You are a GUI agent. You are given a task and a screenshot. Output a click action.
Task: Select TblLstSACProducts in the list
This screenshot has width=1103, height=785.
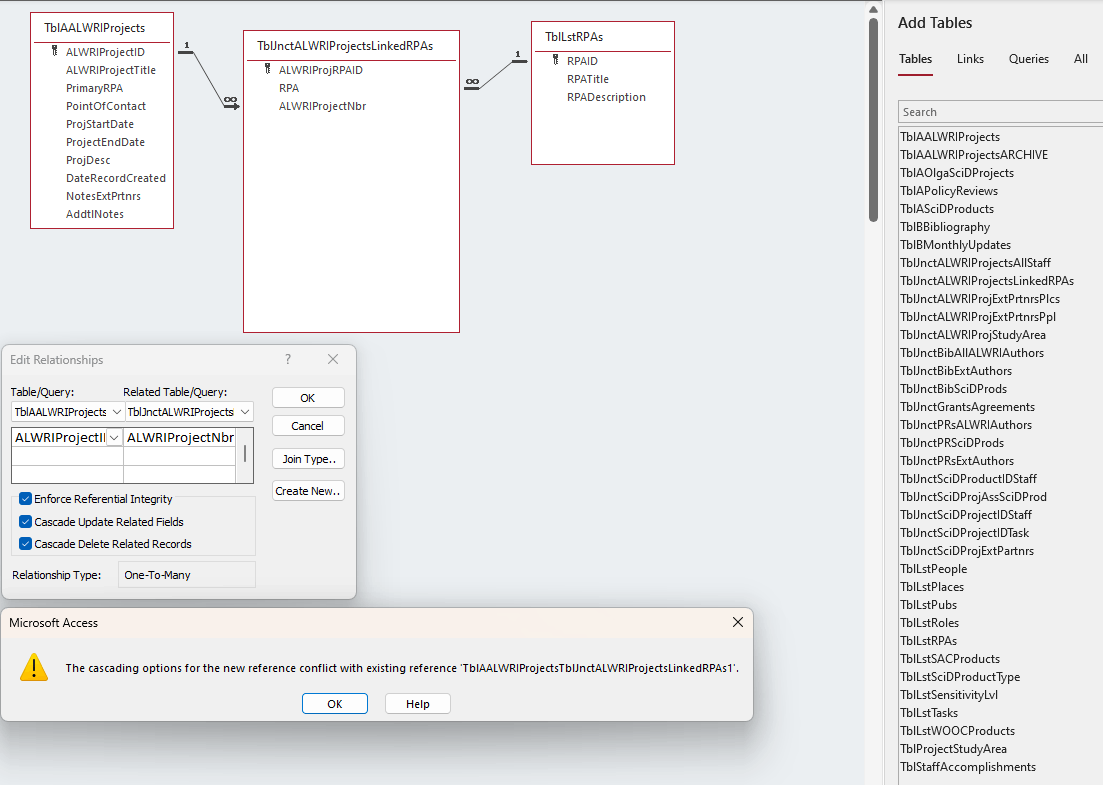coord(950,659)
